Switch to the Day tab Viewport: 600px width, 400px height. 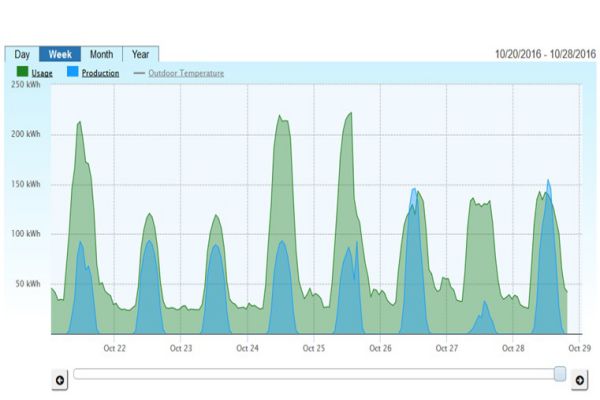point(22,54)
